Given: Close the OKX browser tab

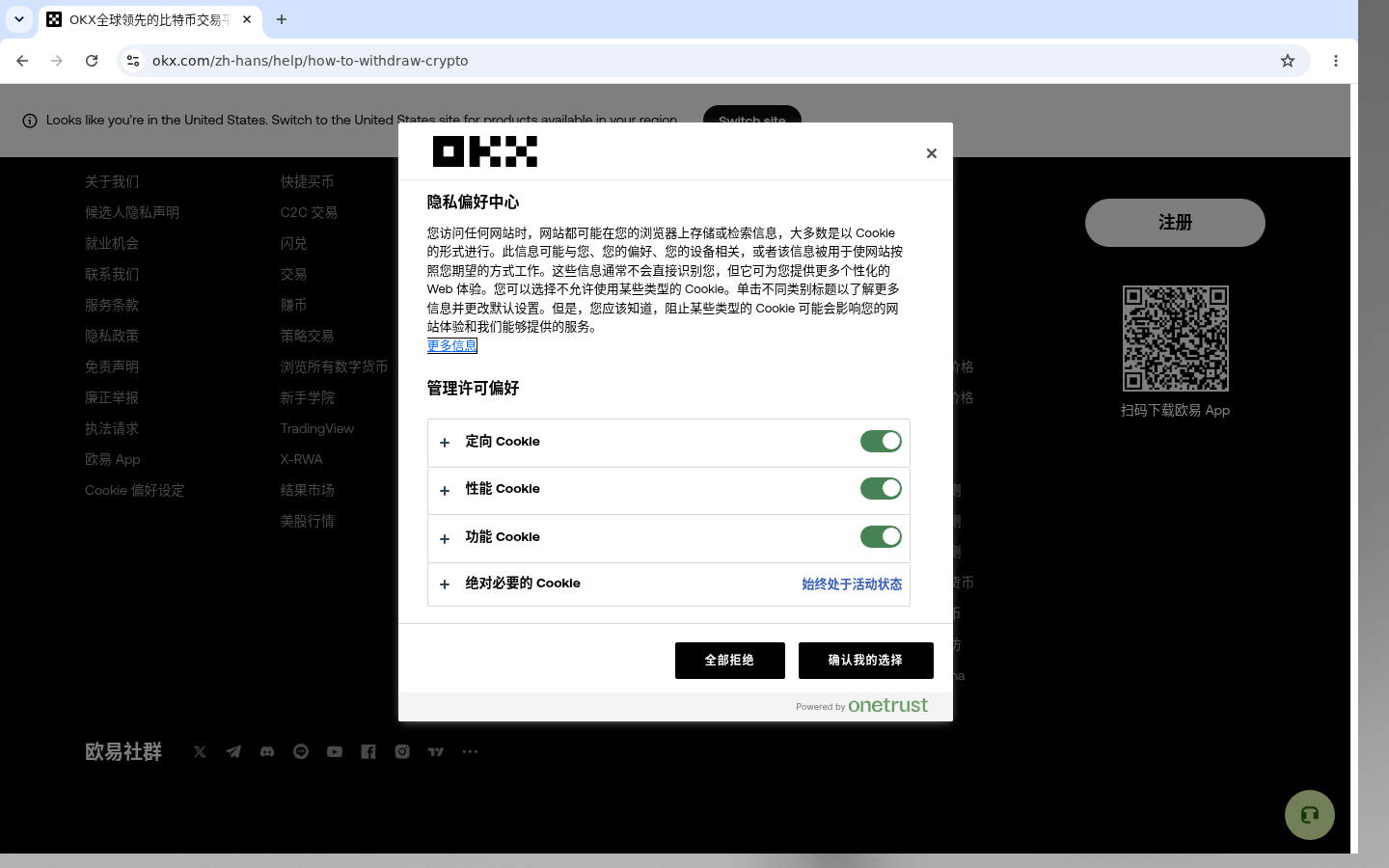Looking at the screenshot, I should 247,19.
